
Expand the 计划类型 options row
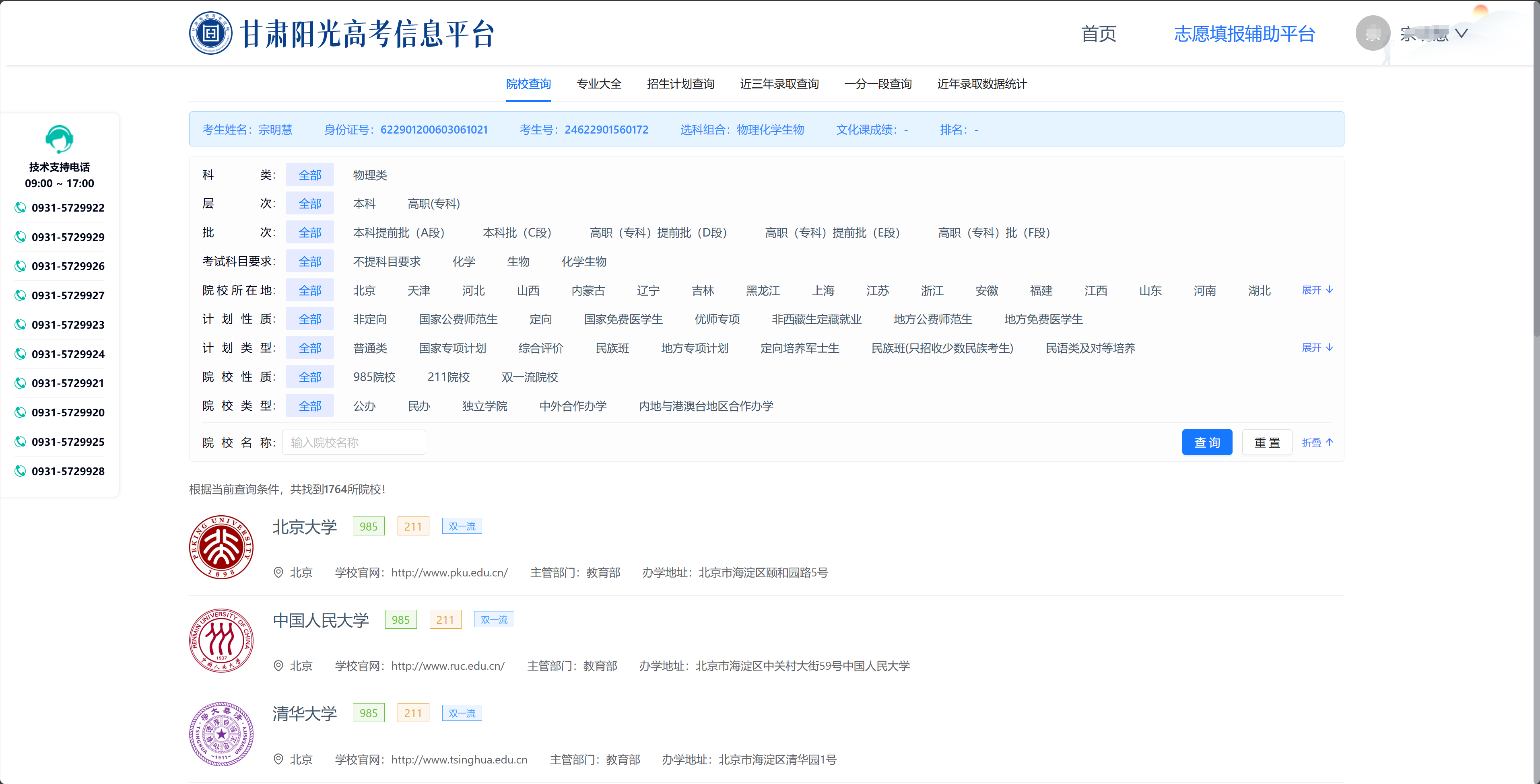click(1317, 348)
